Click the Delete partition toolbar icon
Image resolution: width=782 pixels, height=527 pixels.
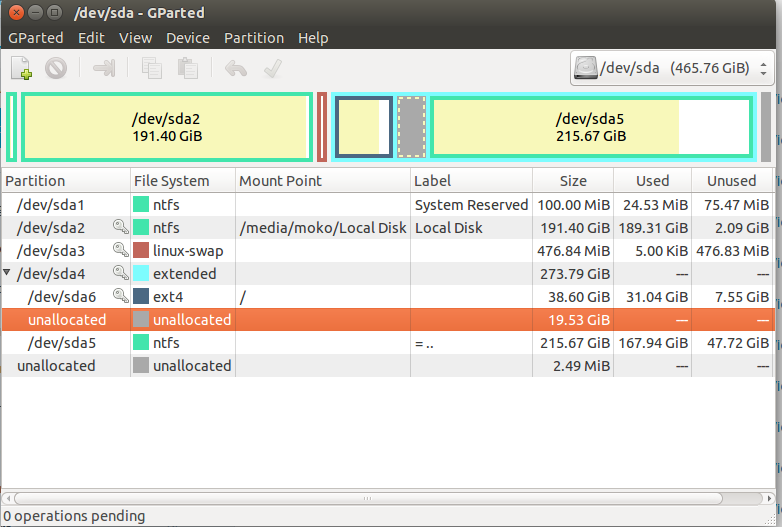(x=56, y=68)
